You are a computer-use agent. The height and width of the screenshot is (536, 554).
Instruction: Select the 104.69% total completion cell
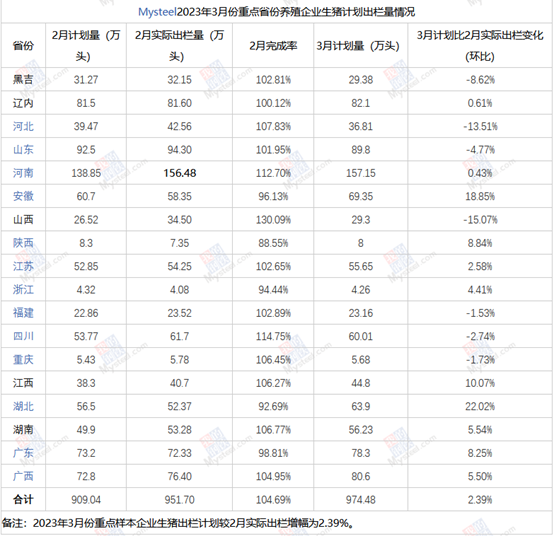tap(273, 500)
